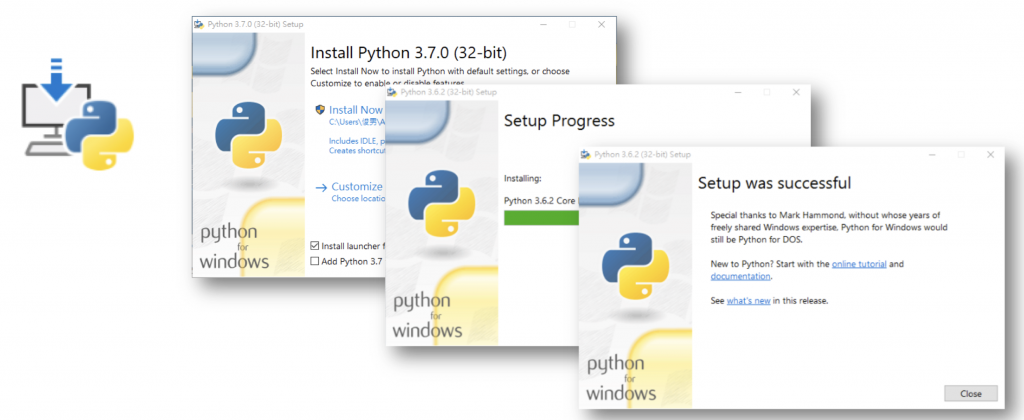Click the Setup Progress heading
This screenshot has height=420, width=1024.
click(559, 120)
